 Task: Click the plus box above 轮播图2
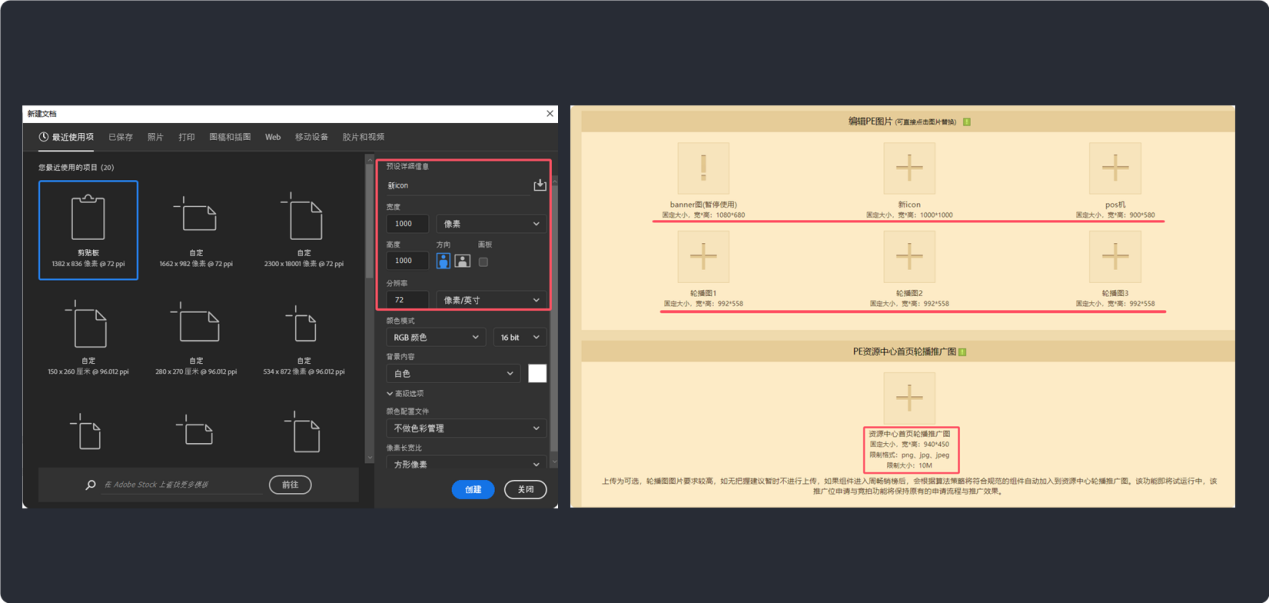pyautogui.click(x=909, y=257)
